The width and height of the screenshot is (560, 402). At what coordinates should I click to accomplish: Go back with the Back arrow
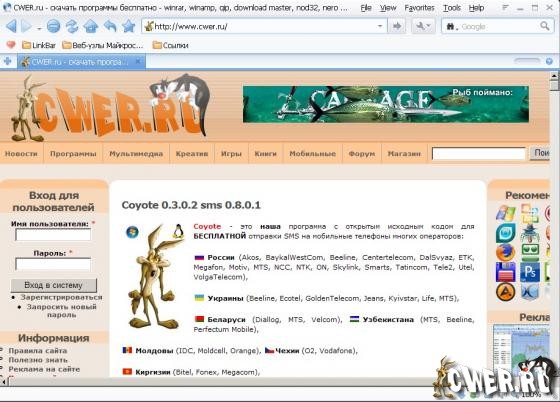[x=11, y=26]
